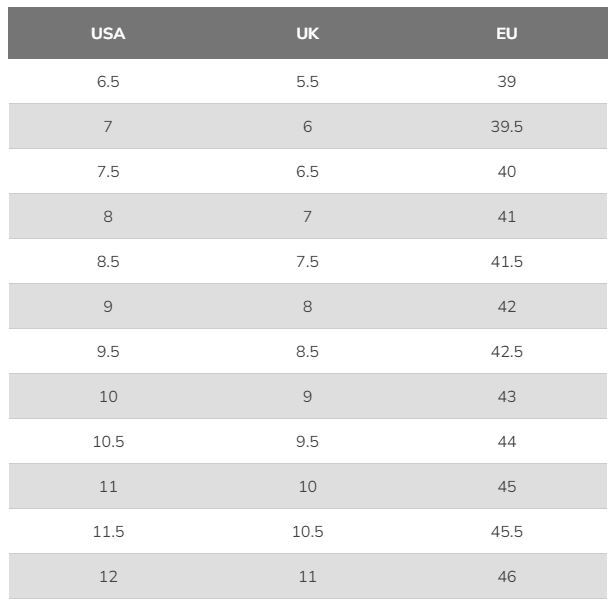
Task: Choose the EU size 43 cell
Action: (507, 396)
